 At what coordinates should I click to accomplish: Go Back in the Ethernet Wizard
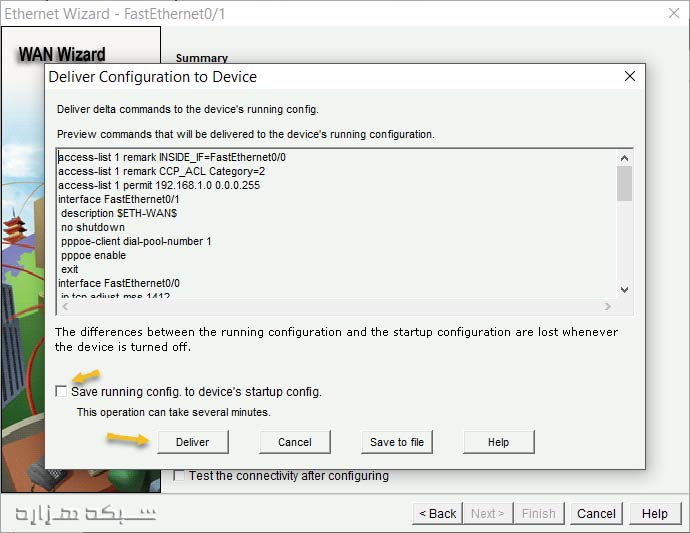click(x=437, y=514)
